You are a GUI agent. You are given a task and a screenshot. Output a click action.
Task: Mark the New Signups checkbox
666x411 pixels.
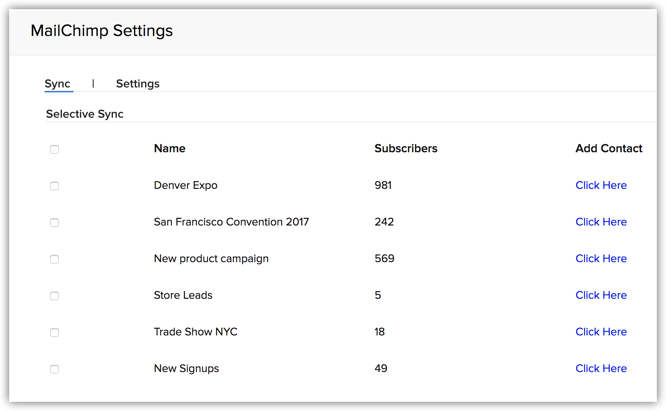click(54, 369)
